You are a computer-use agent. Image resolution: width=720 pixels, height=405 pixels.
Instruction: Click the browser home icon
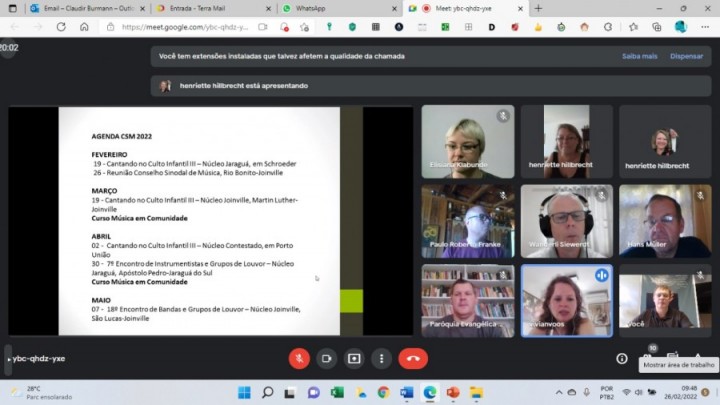(84, 27)
